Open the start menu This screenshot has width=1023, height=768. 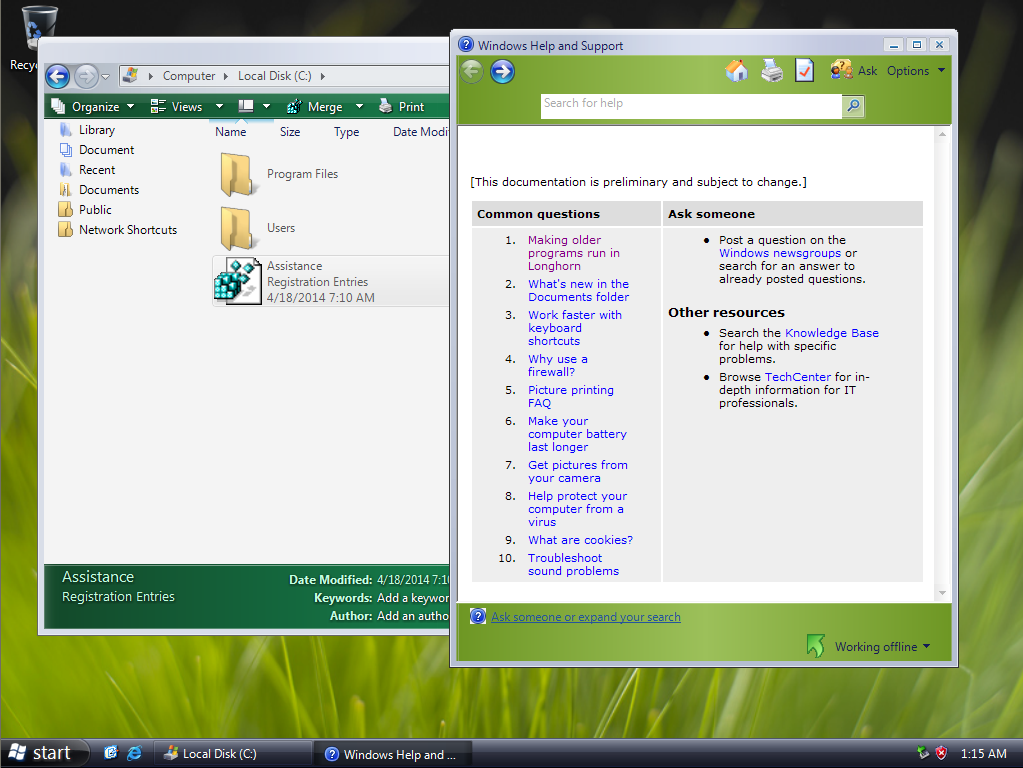click(43, 753)
